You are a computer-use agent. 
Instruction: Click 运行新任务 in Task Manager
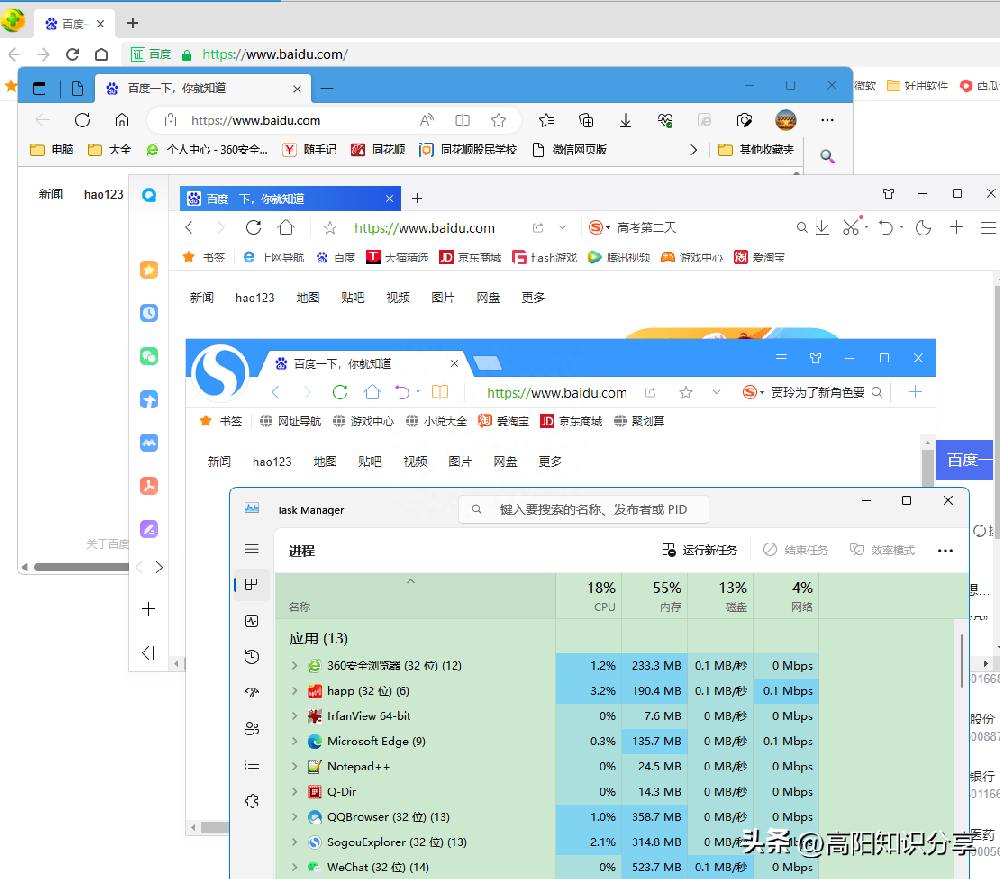[x=700, y=550]
